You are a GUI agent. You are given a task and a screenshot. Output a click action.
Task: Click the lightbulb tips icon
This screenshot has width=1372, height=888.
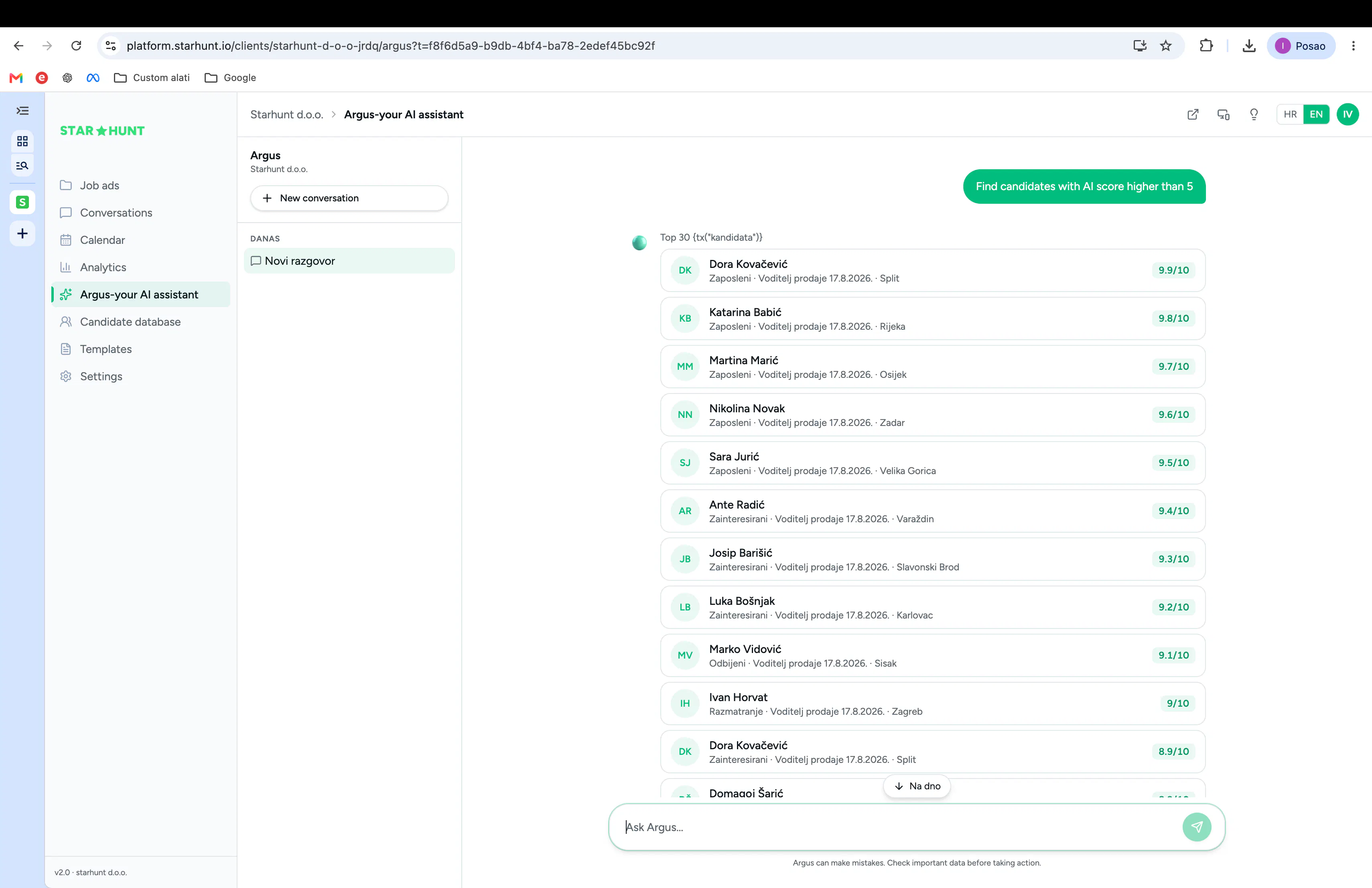[1254, 114]
